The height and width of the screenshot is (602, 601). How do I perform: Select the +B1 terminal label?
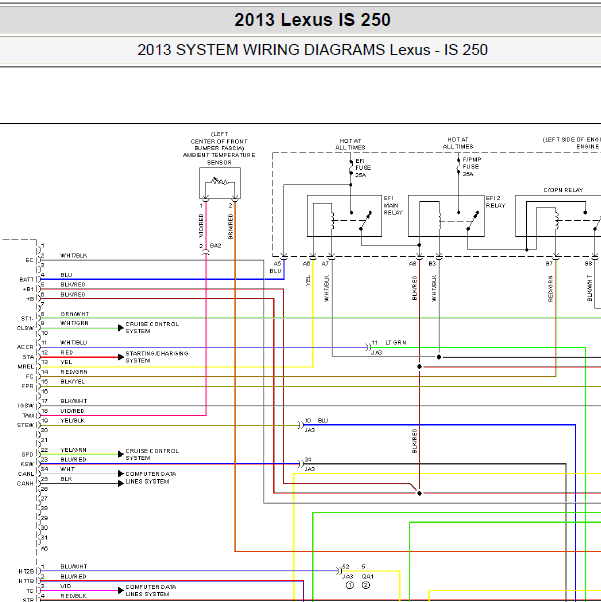tap(28, 289)
